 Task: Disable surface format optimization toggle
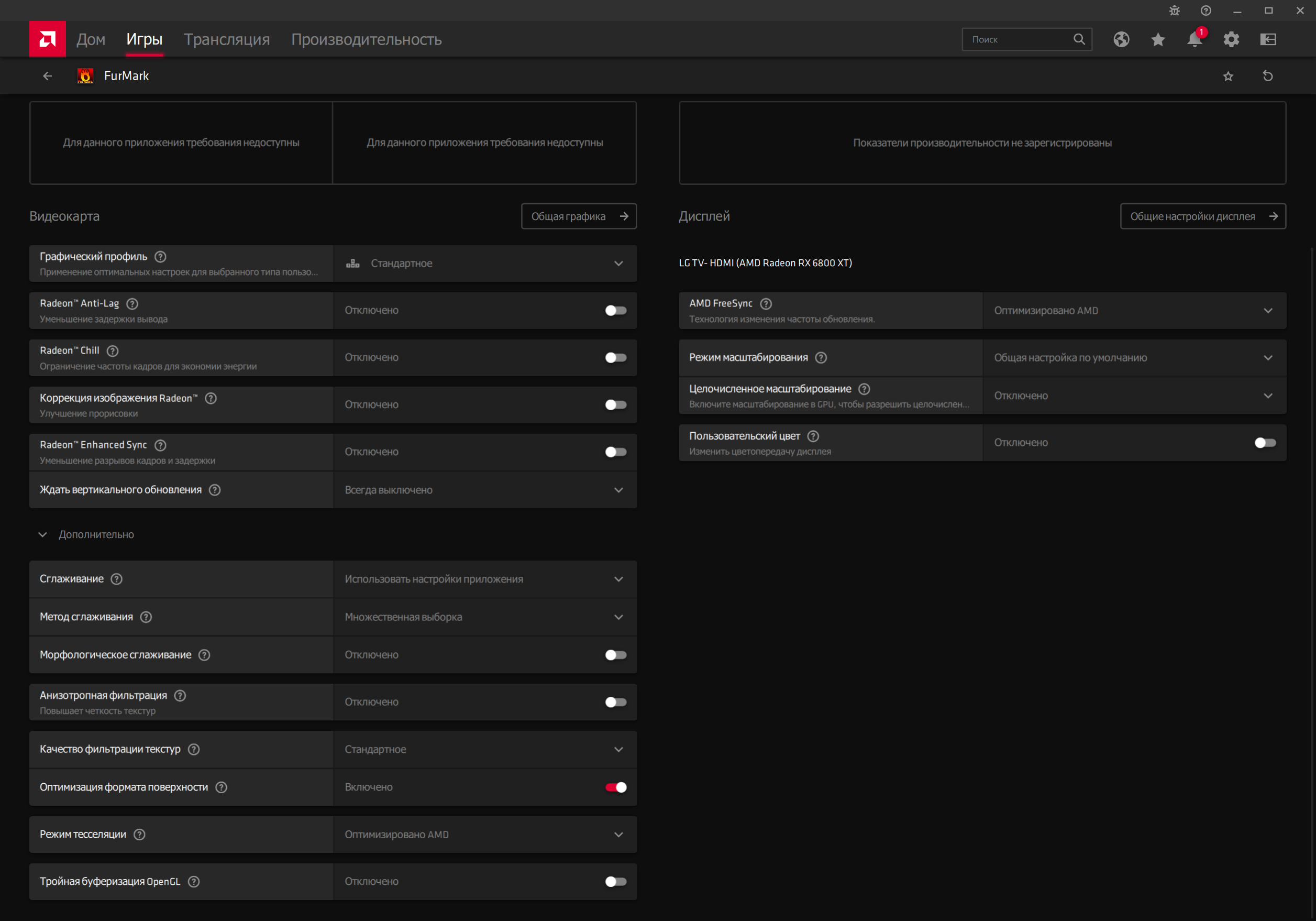[616, 787]
